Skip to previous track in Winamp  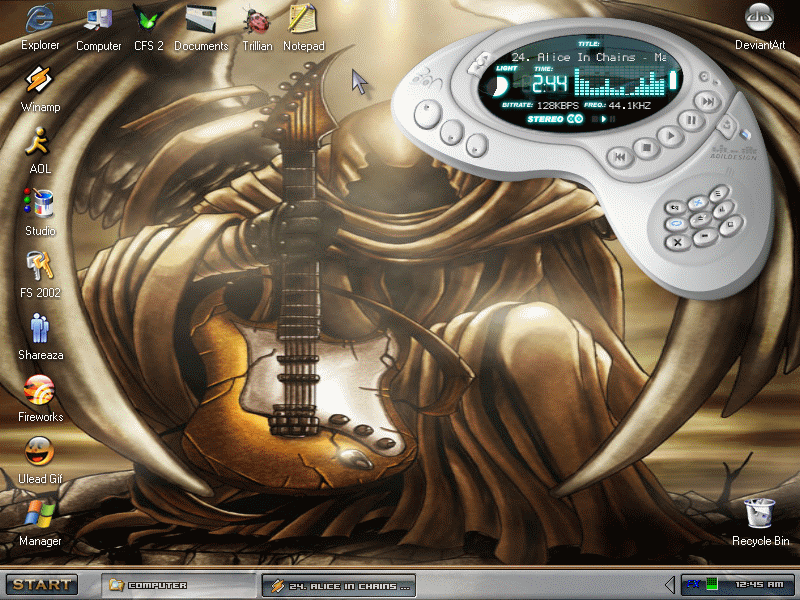620,157
